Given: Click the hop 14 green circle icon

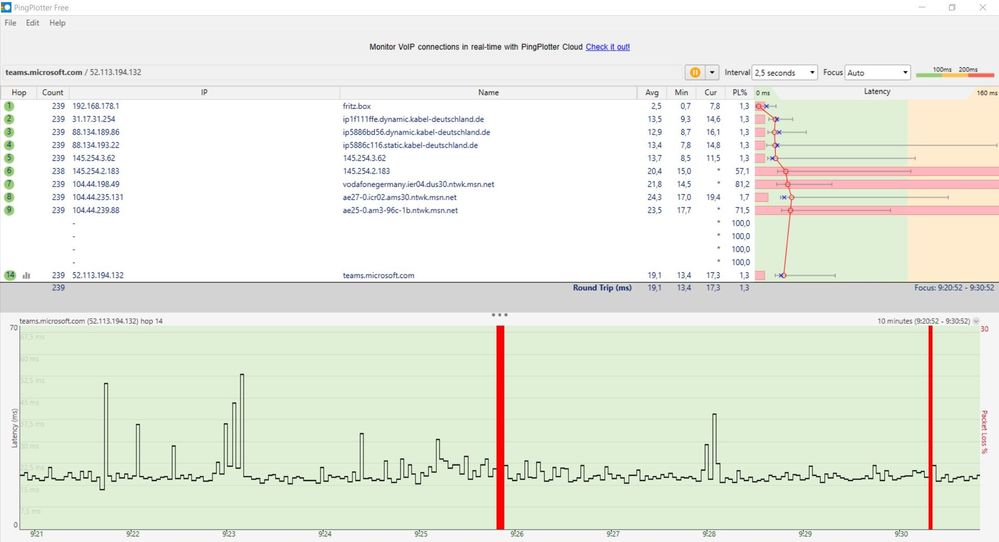Looking at the screenshot, I should (10, 275).
